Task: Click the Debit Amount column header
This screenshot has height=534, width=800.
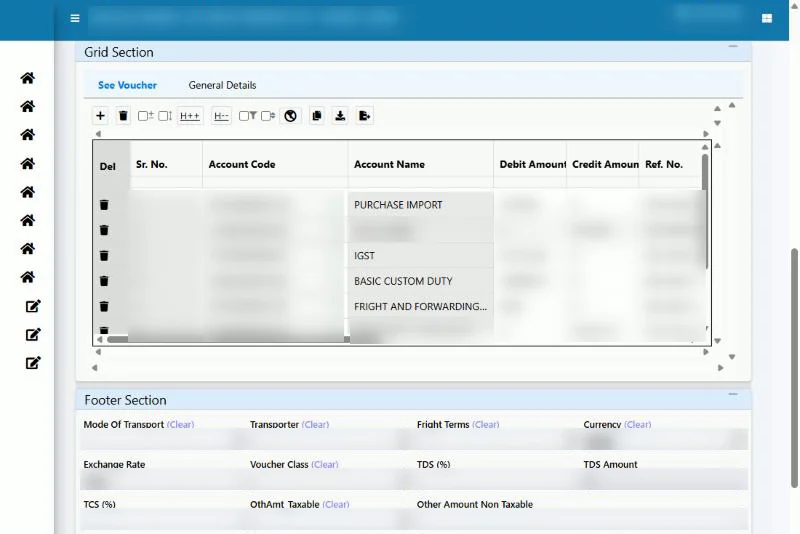Action: pyautogui.click(x=530, y=164)
